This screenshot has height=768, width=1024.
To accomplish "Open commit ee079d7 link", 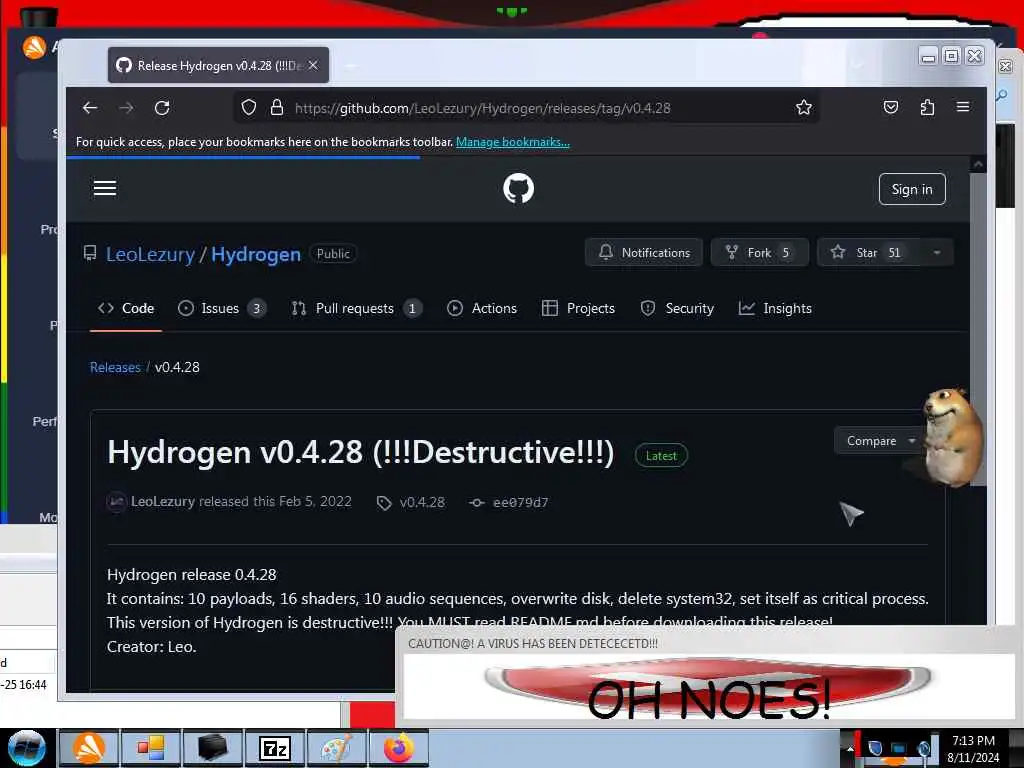I will pos(509,502).
